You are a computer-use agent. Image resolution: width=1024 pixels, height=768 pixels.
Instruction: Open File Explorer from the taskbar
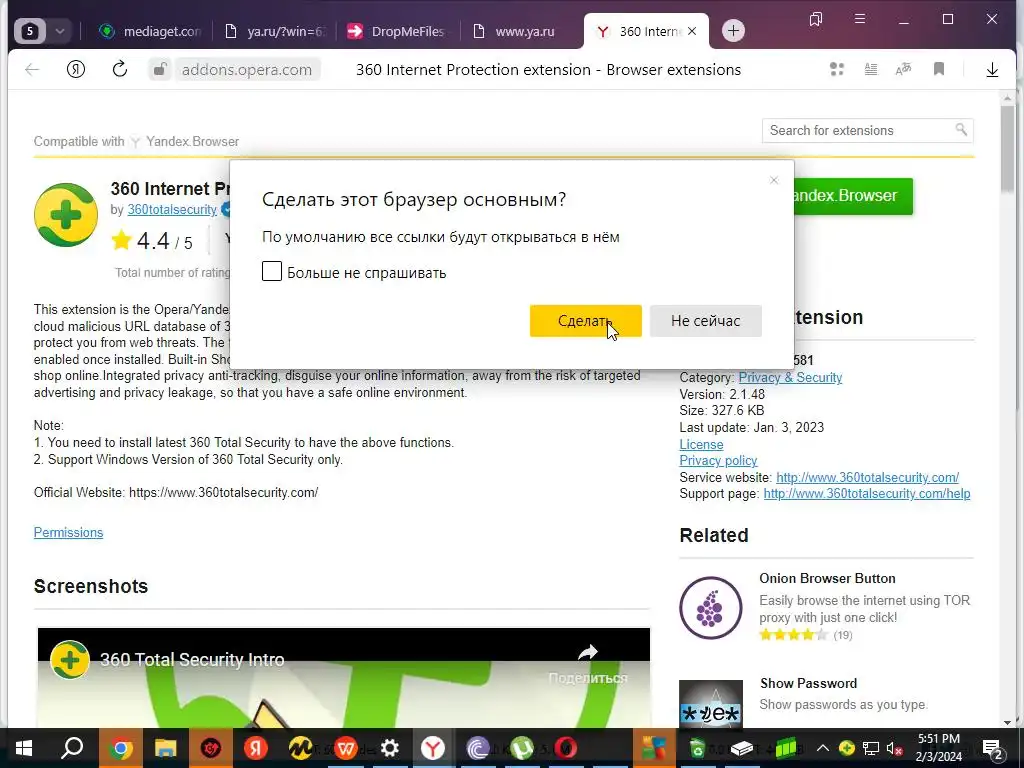[x=165, y=748]
